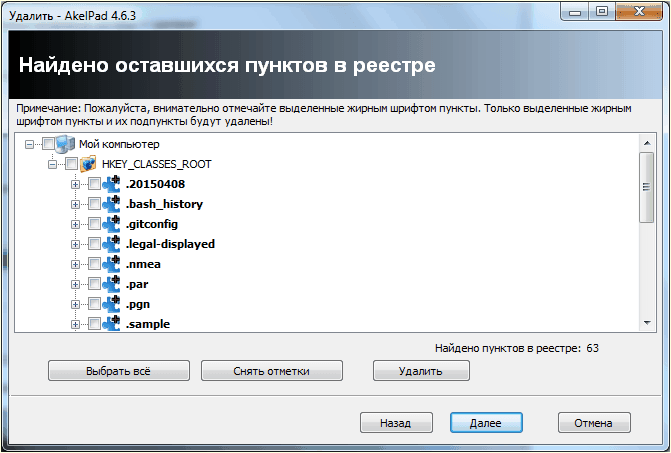Viewport: 671px width, 453px height.
Task: Click the registry item count value 63
Action: click(592, 348)
